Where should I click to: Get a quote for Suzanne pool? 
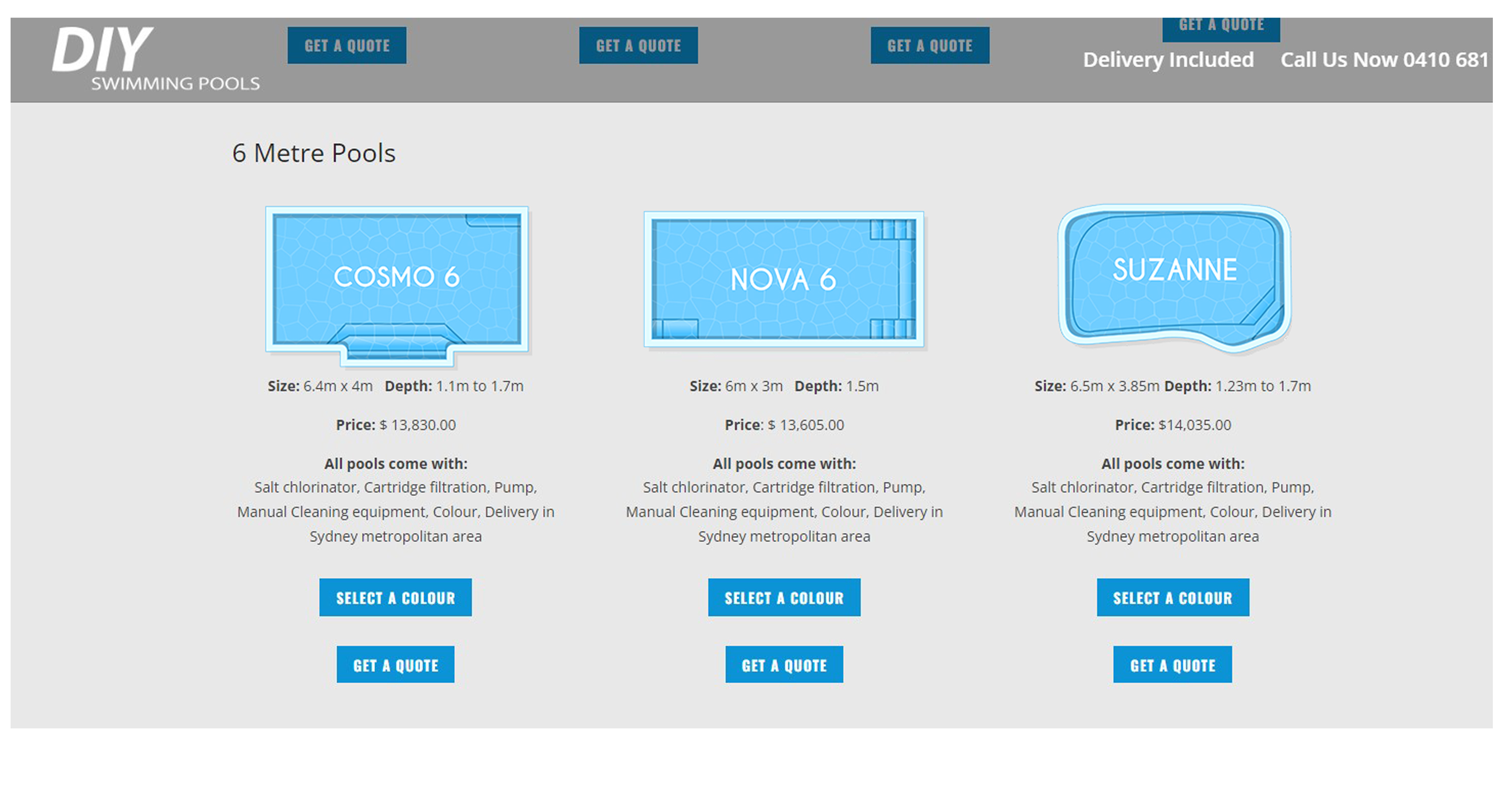(x=1172, y=664)
